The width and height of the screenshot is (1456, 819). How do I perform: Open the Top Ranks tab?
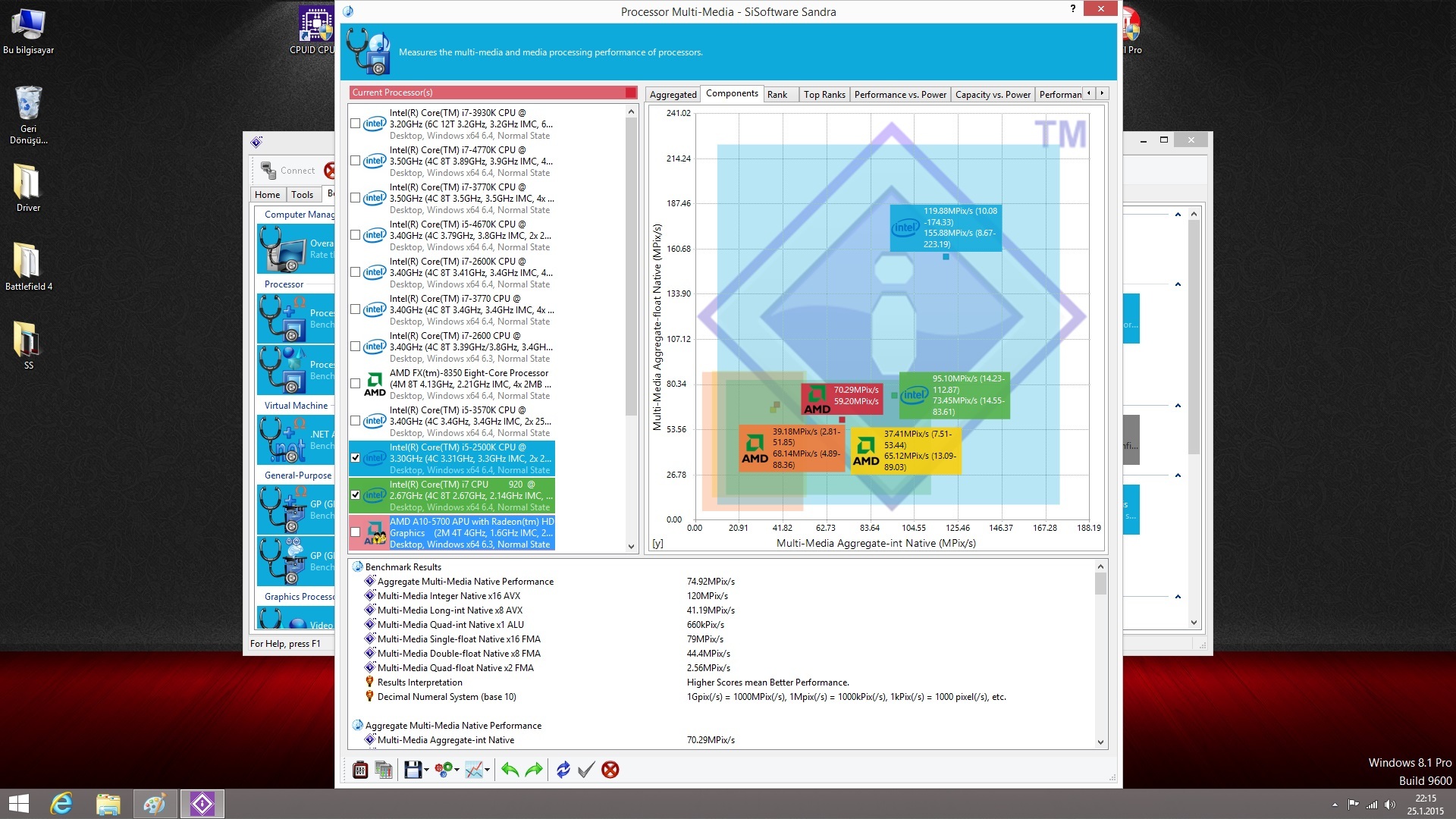[x=824, y=95]
